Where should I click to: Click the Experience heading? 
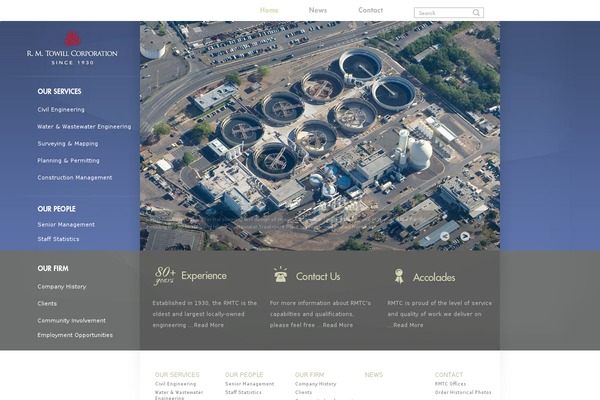[204, 276]
